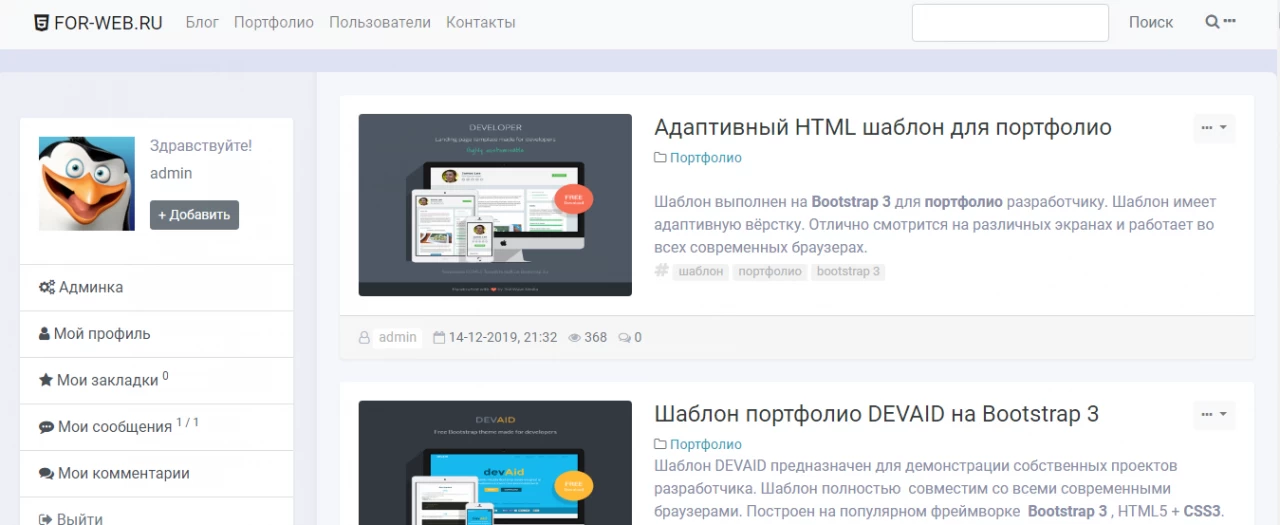Click the FOR-WEB.RU HTML5 shield logo icon
The height and width of the screenshot is (525, 1280).
tap(41, 22)
